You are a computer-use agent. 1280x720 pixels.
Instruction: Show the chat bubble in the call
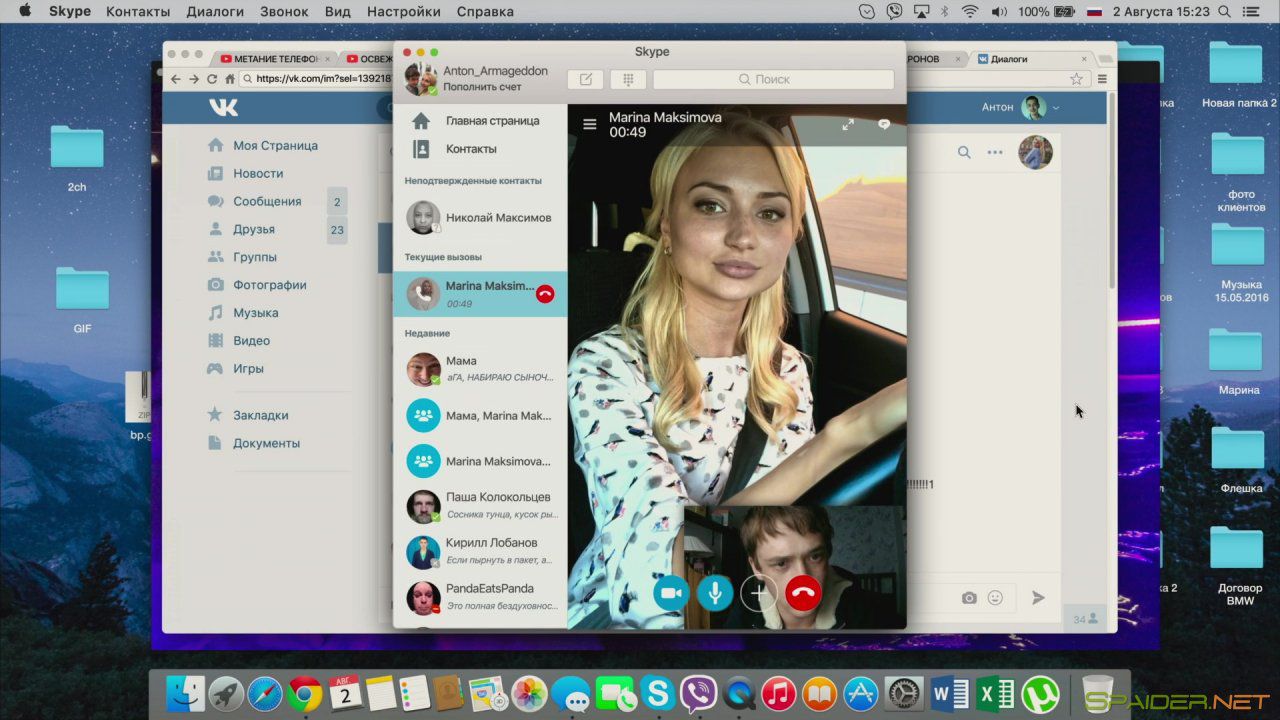click(x=884, y=124)
